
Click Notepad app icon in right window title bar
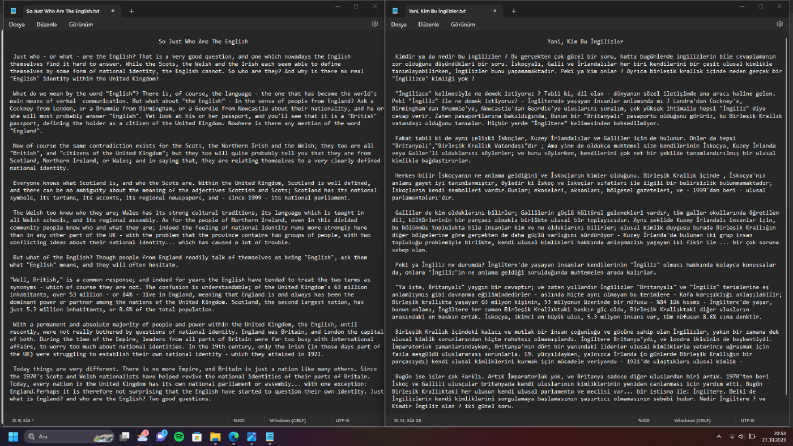pos(395,11)
